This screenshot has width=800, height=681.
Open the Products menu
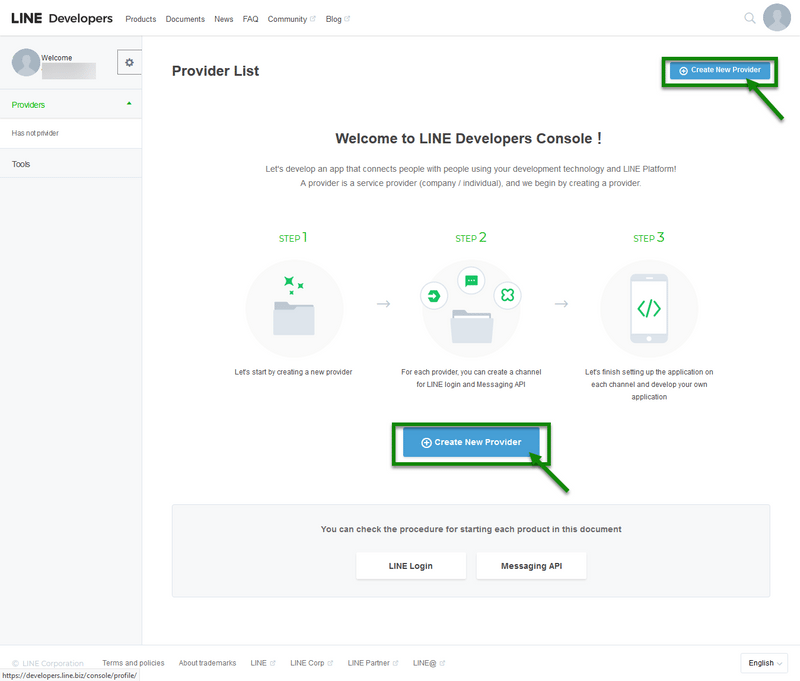141,19
